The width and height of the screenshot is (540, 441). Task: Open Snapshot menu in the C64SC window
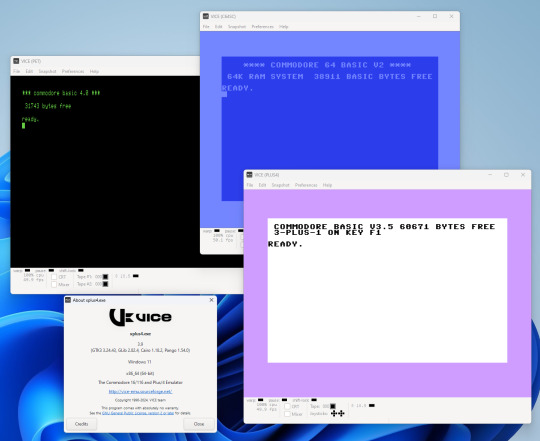pos(237,27)
